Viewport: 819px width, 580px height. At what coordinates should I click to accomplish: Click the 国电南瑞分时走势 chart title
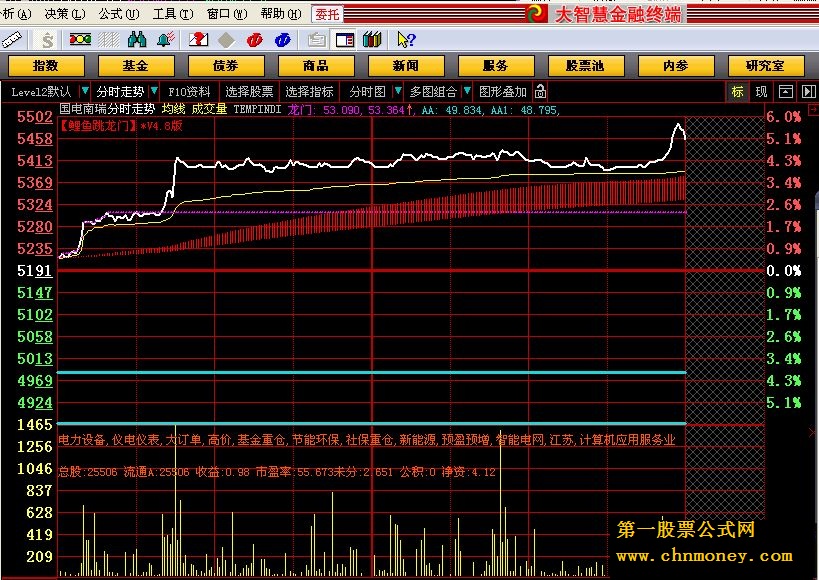(107, 109)
